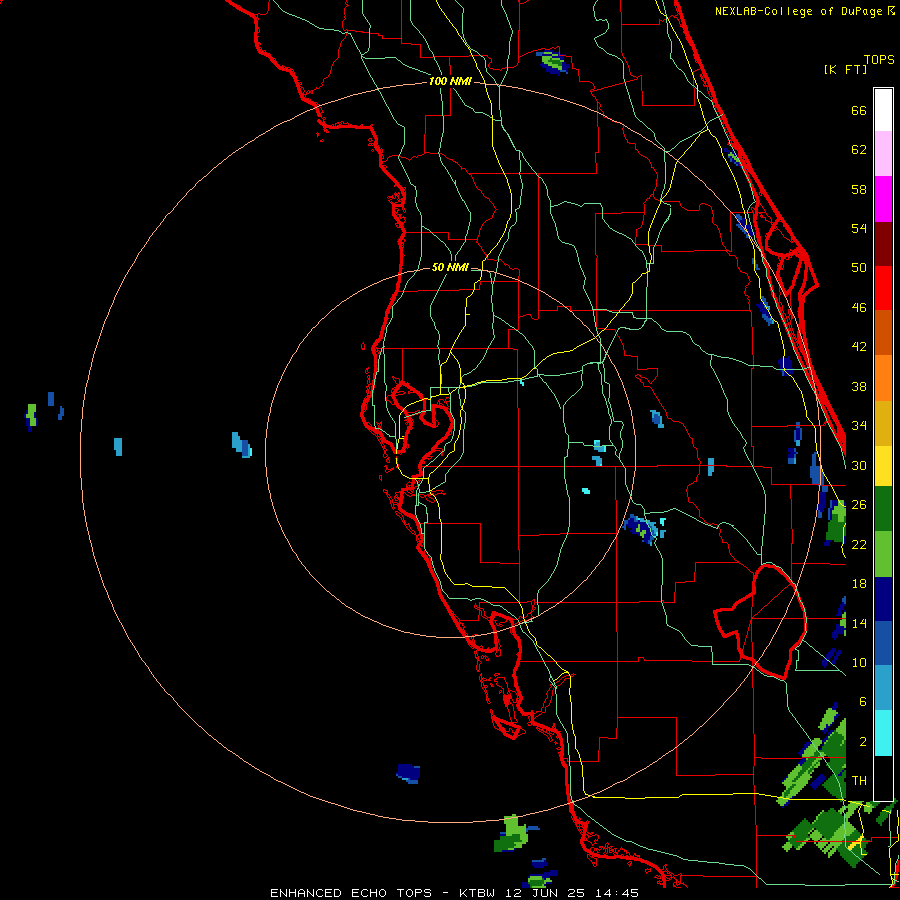900x900 pixels.
Task: Click the ENHANCED ECHO TOPS caption text
Action: [351, 893]
